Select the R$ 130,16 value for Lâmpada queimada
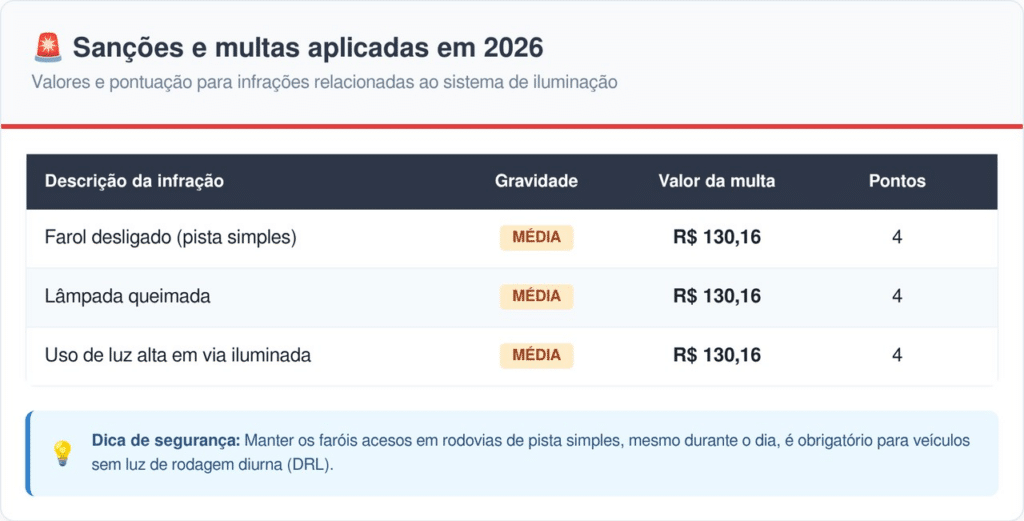 (716, 296)
